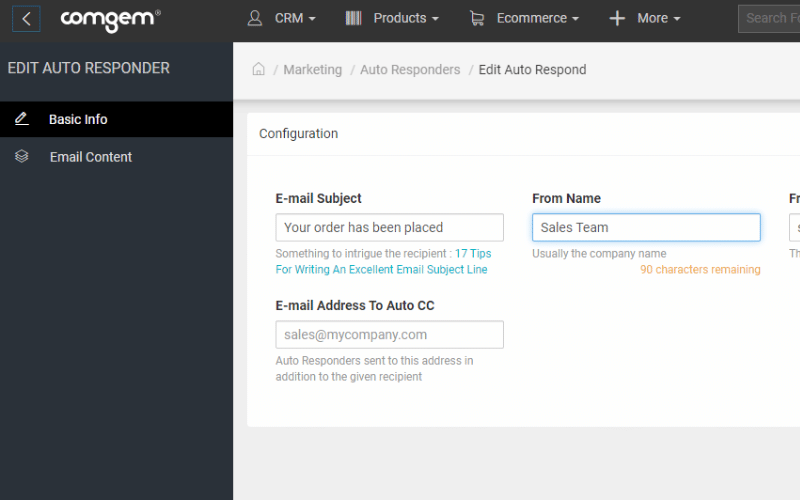Open the 17 Tips subject line link

point(383,261)
